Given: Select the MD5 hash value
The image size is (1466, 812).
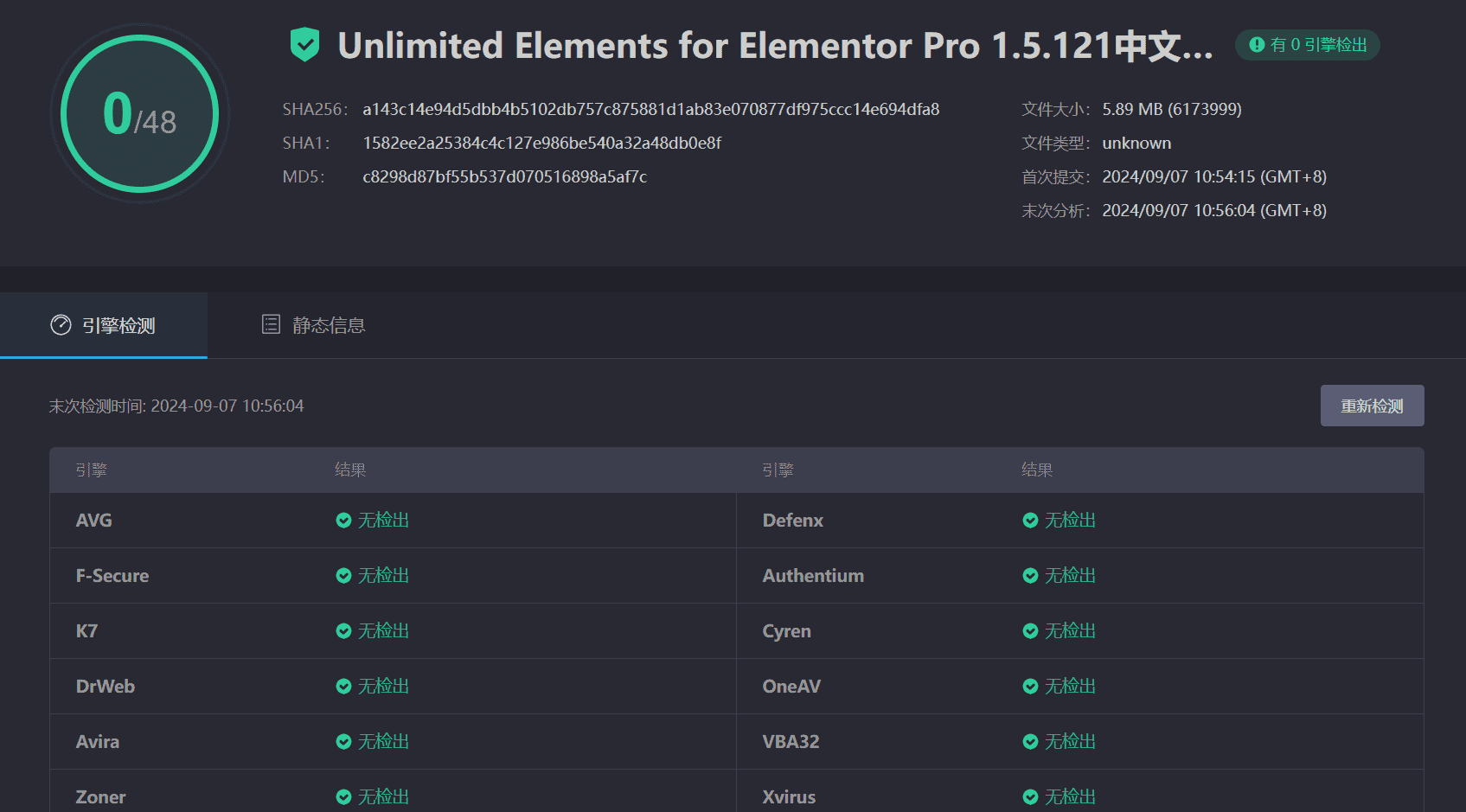Looking at the screenshot, I should pyautogui.click(x=504, y=177).
